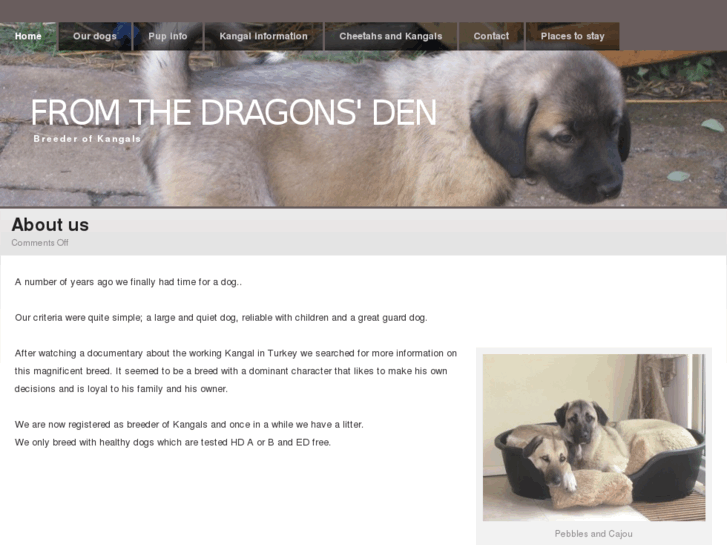Click the Contact menu item
The height and width of the screenshot is (545, 727).
(491, 36)
